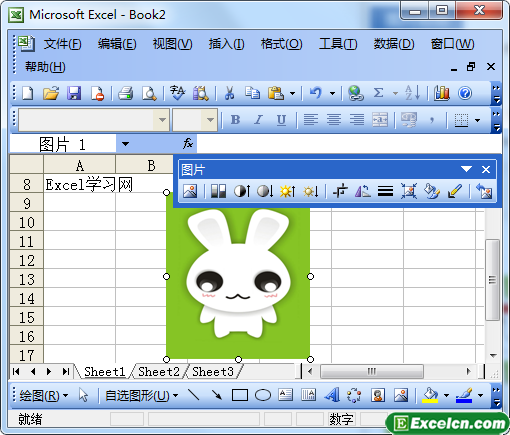Toggle Italic formatting
This screenshot has width=510, height=435.
coord(258,119)
